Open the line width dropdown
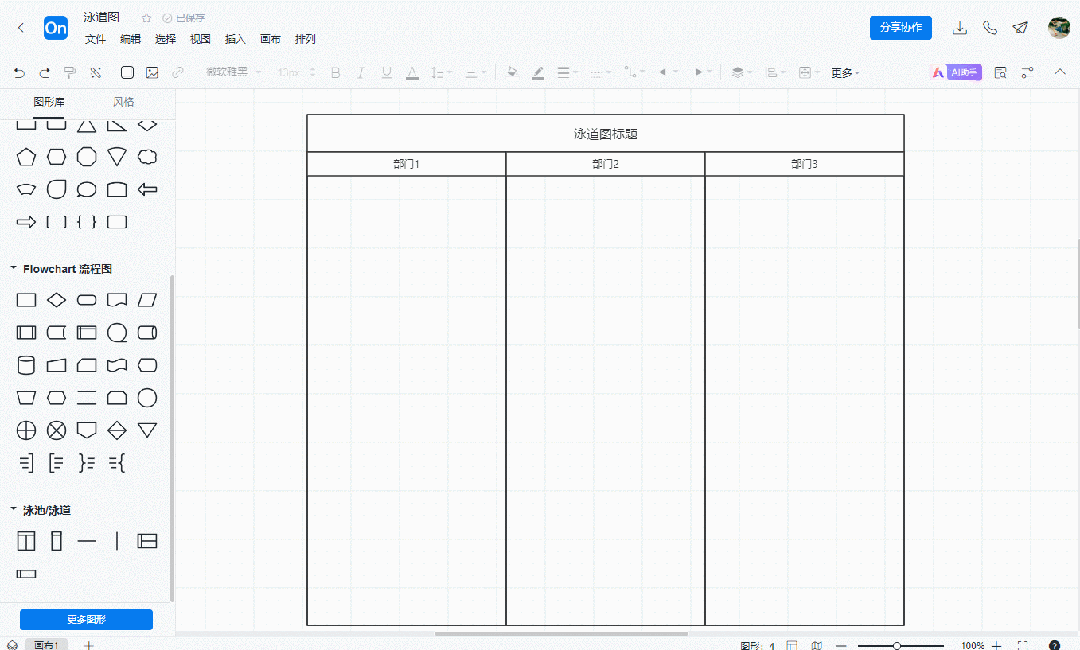The image size is (1080, 650). click(567, 72)
